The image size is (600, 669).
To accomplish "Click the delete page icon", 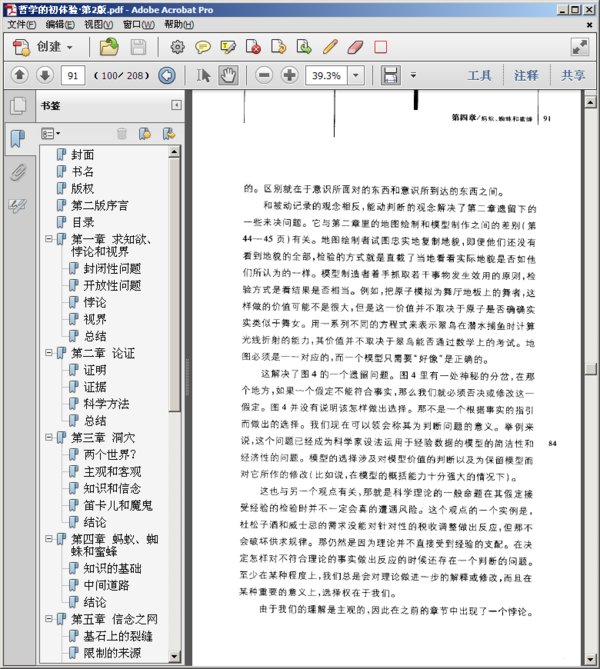I will [x=253, y=47].
